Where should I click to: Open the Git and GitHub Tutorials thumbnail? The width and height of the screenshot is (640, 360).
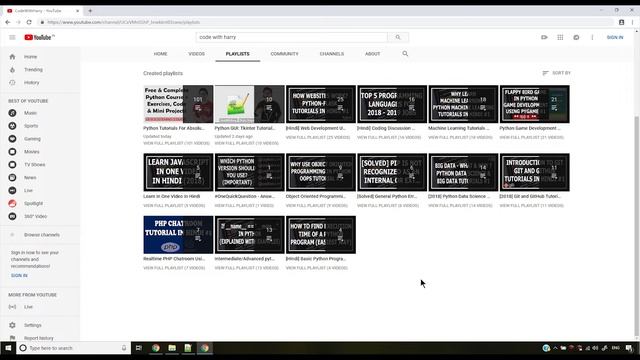click(x=535, y=172)
